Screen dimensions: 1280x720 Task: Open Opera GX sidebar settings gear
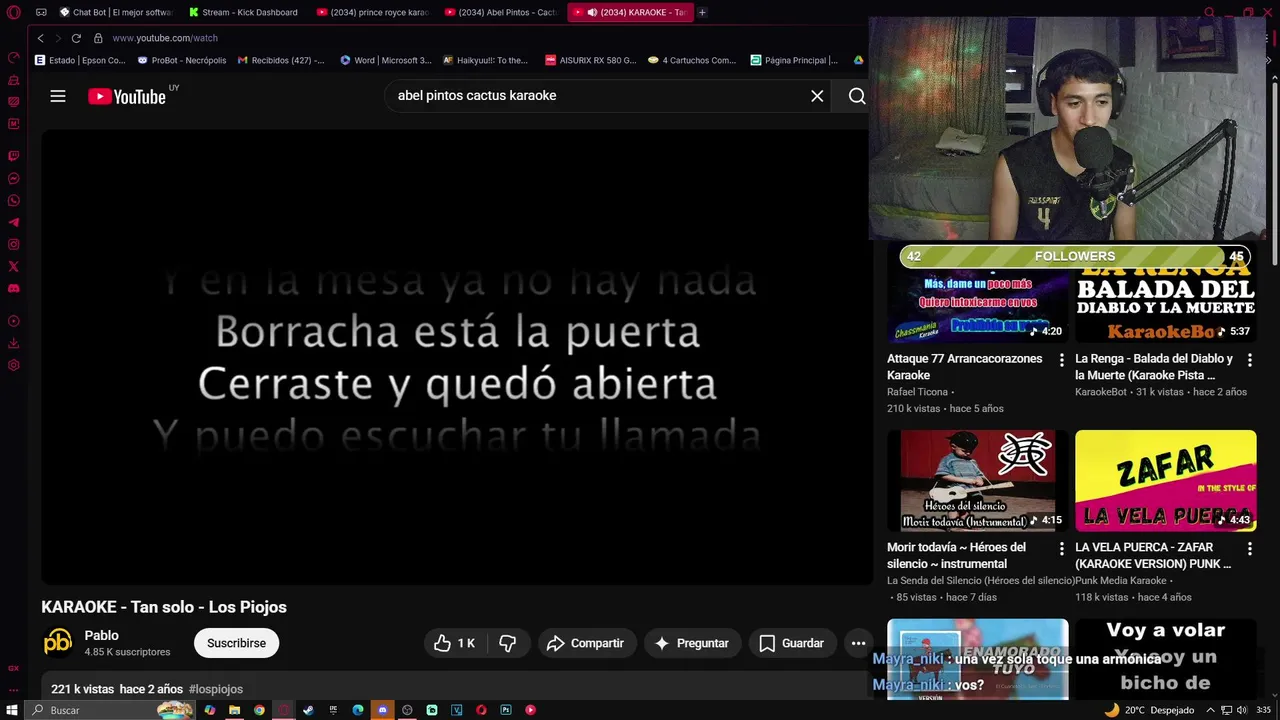coord(13,365)
